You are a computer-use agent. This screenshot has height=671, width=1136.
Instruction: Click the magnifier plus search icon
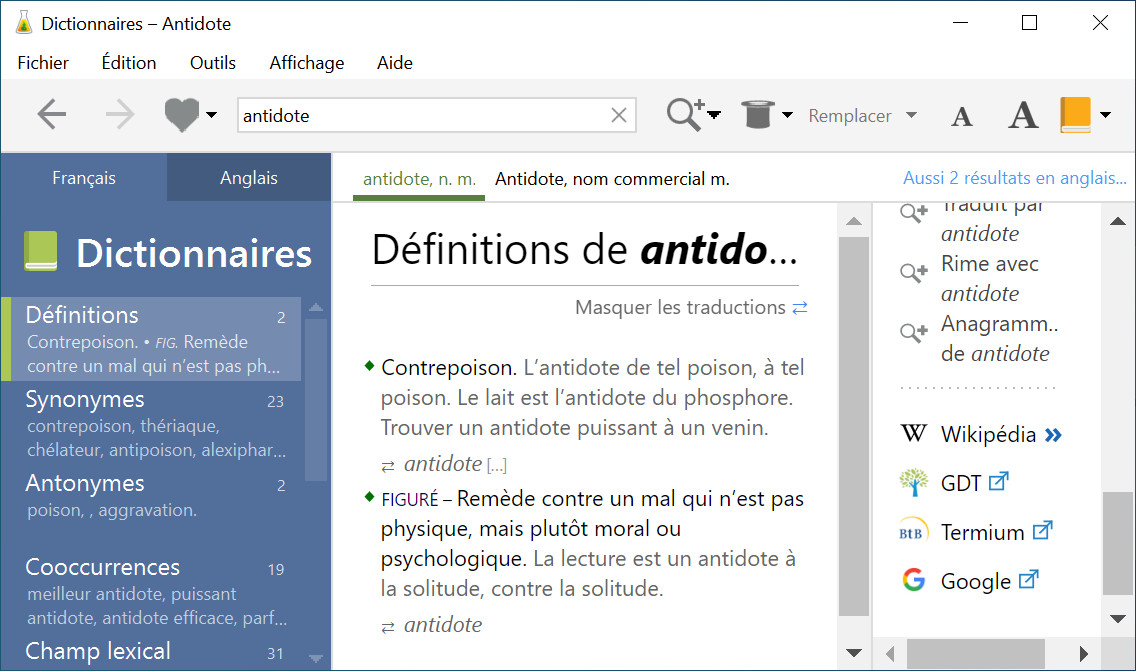pos(685,114)
